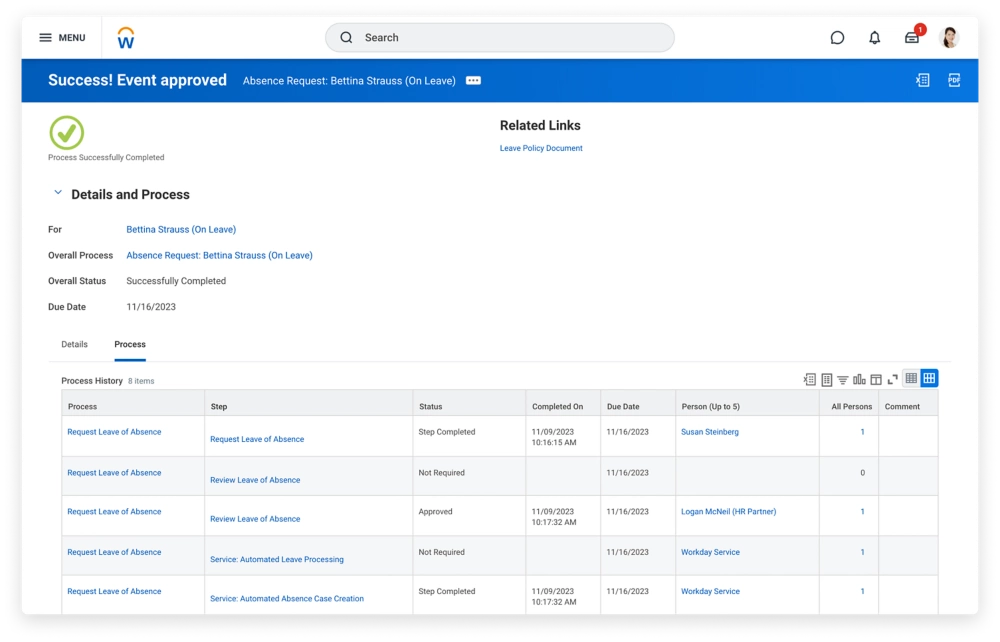
Task: Export page to Excel from blue header
Action: [x=923, y=81]
